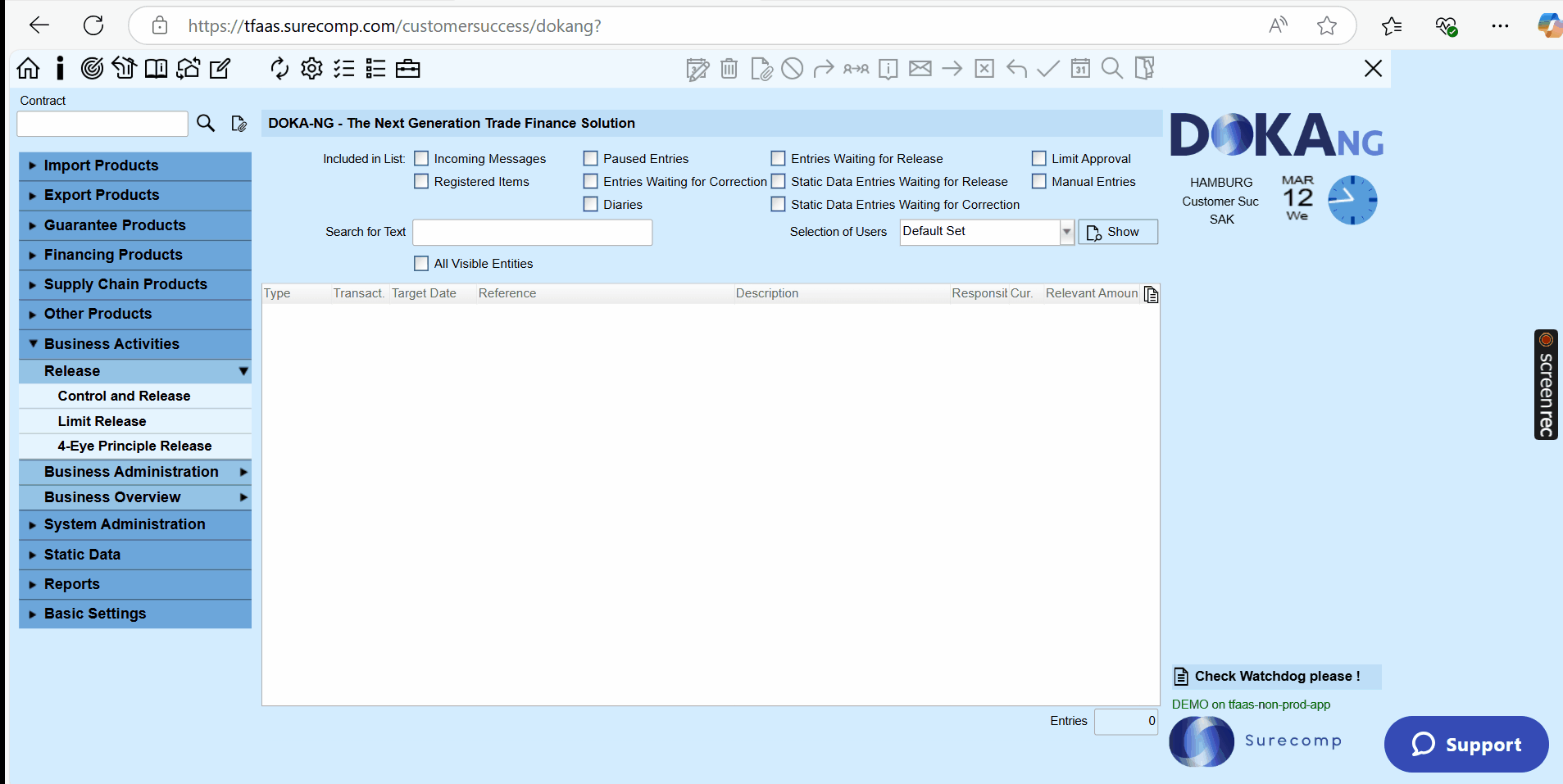Click the edit note pencil toolbar icon
The height and width of the screenshot is (784, 1563).
pos(220,68)
